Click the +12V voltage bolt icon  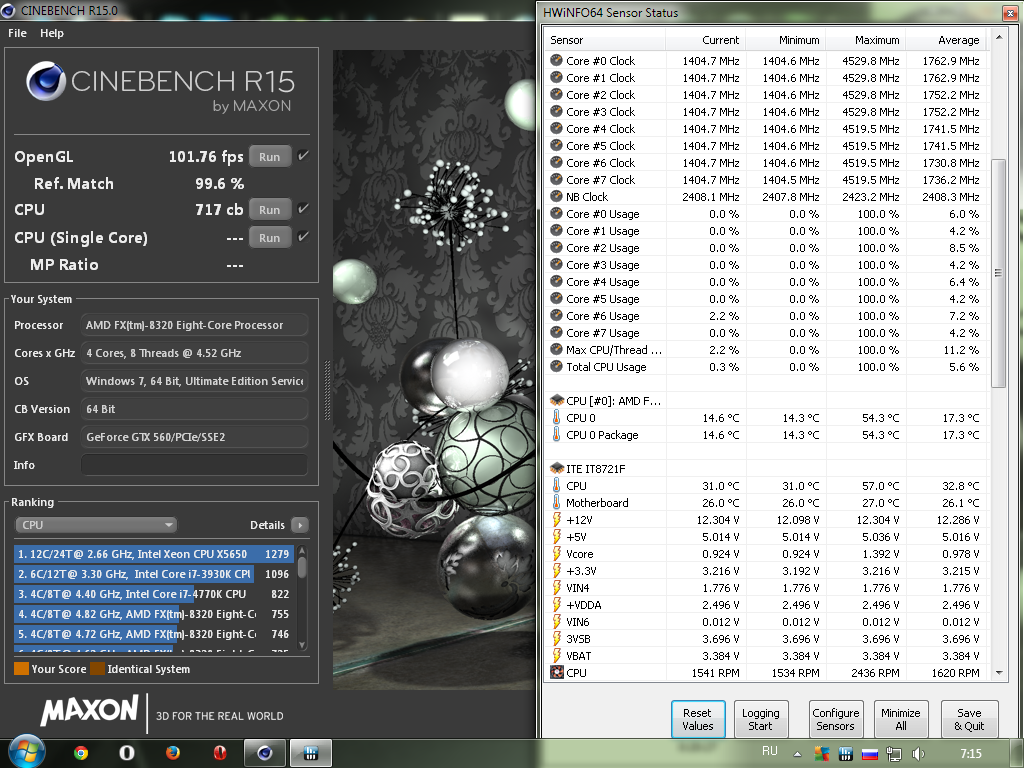[x=556, y=519]
